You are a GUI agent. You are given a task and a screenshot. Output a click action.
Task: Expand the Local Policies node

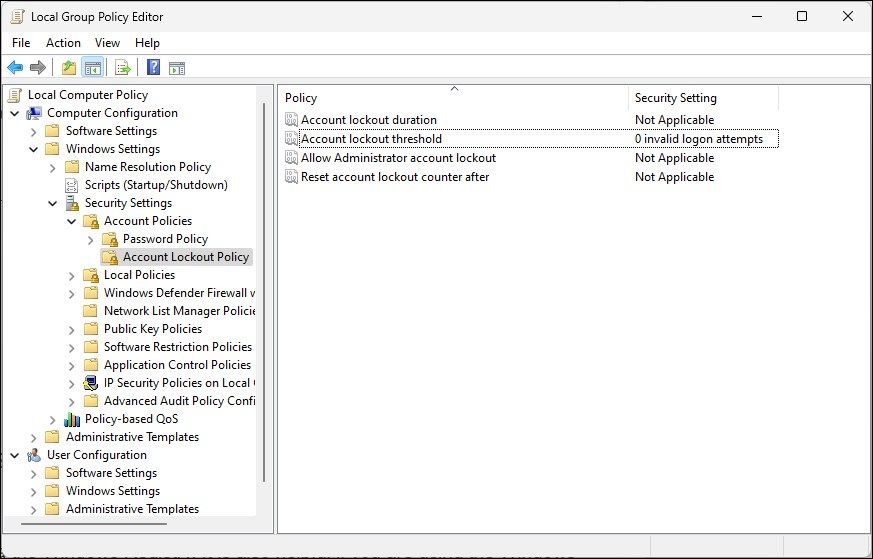click(x=71, y=276)
